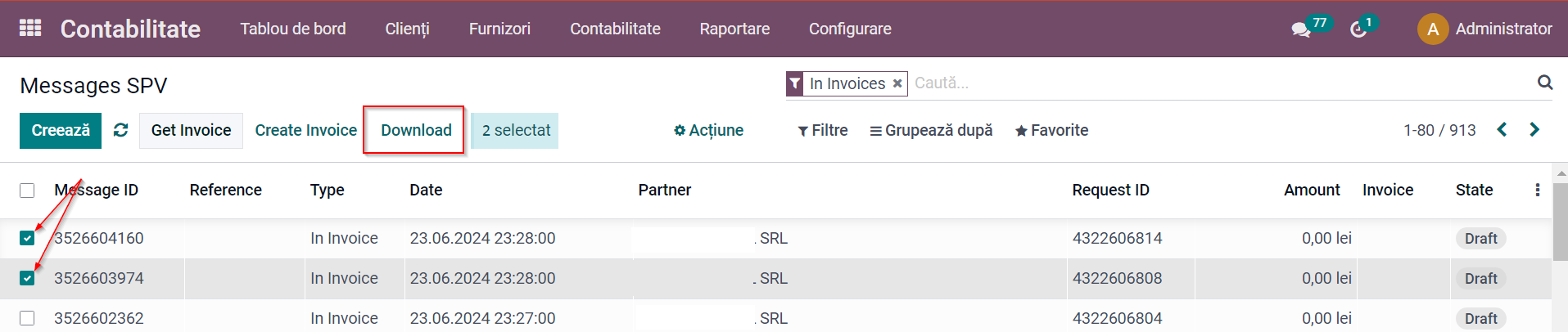
Task: Sort by the Date column header
Action: click(x=426, y=190)
